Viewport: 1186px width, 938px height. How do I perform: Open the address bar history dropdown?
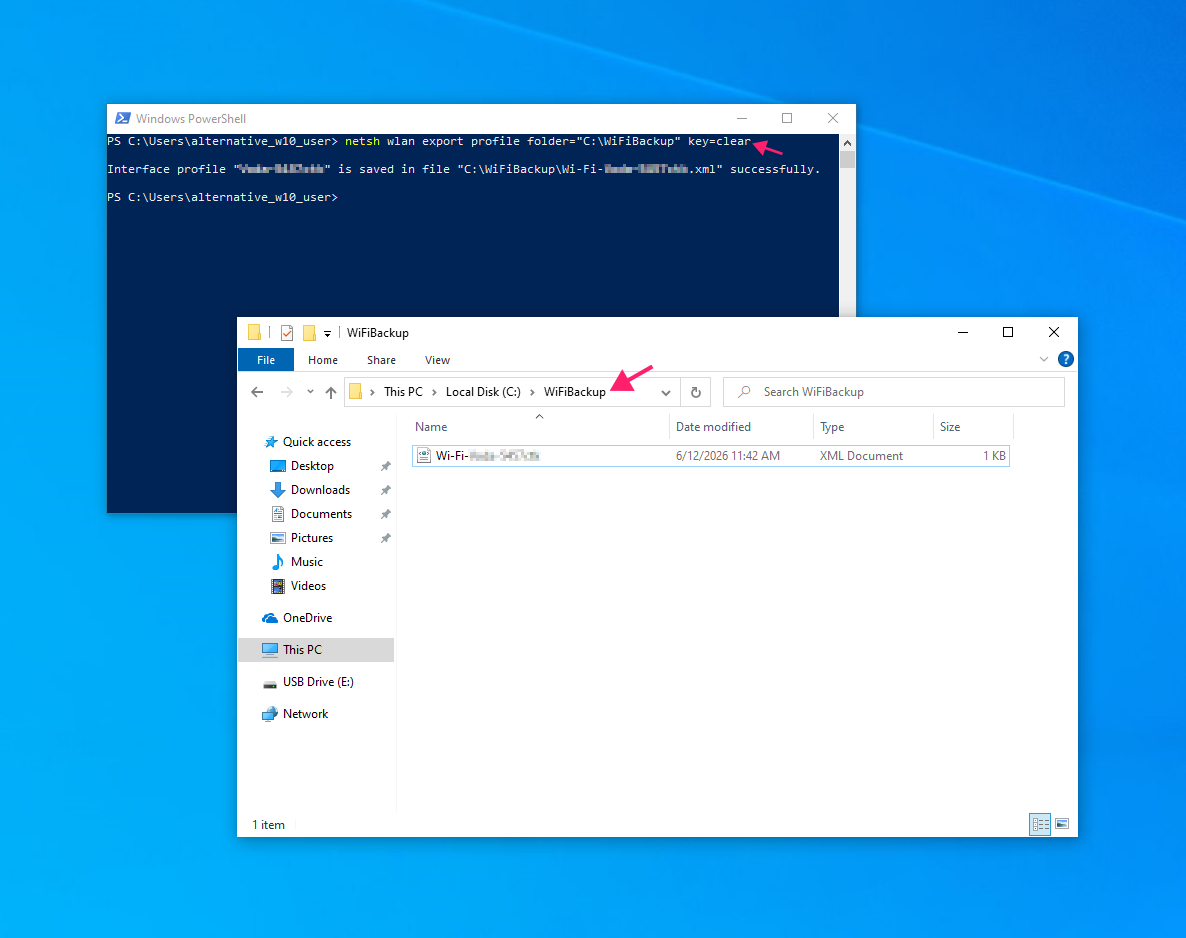[666, 393]
